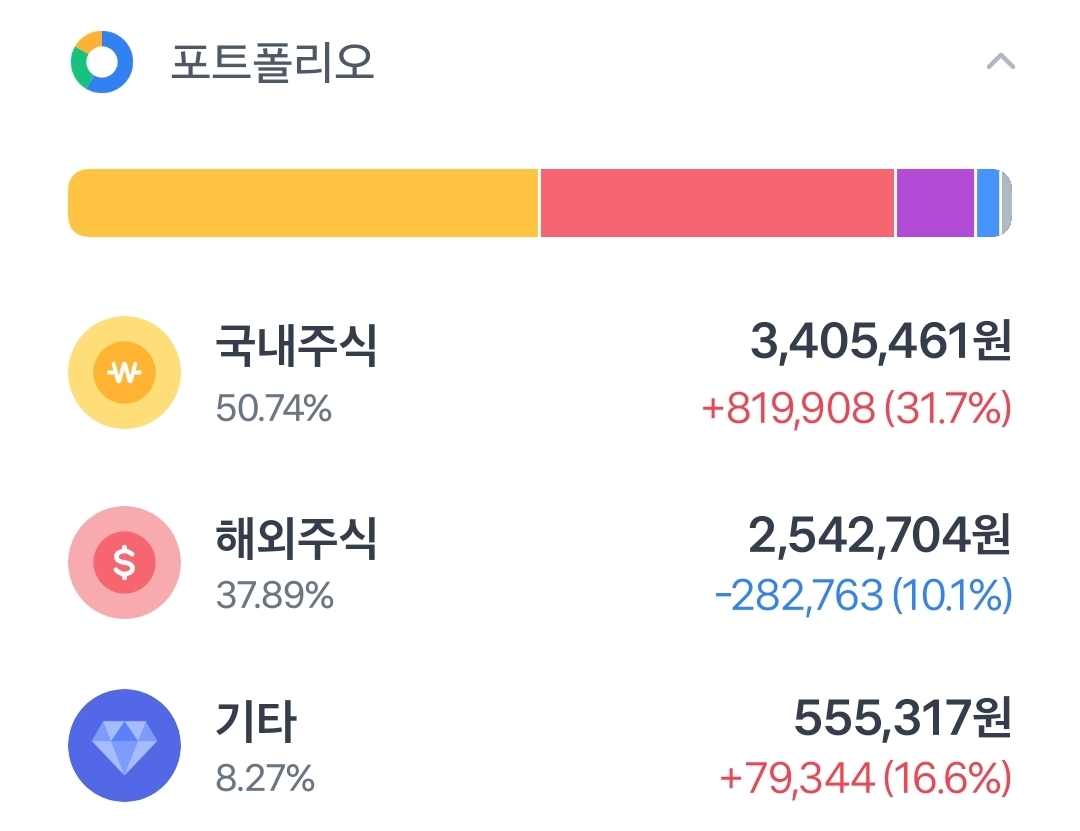Open the 해외주식 holdings label

297,538
